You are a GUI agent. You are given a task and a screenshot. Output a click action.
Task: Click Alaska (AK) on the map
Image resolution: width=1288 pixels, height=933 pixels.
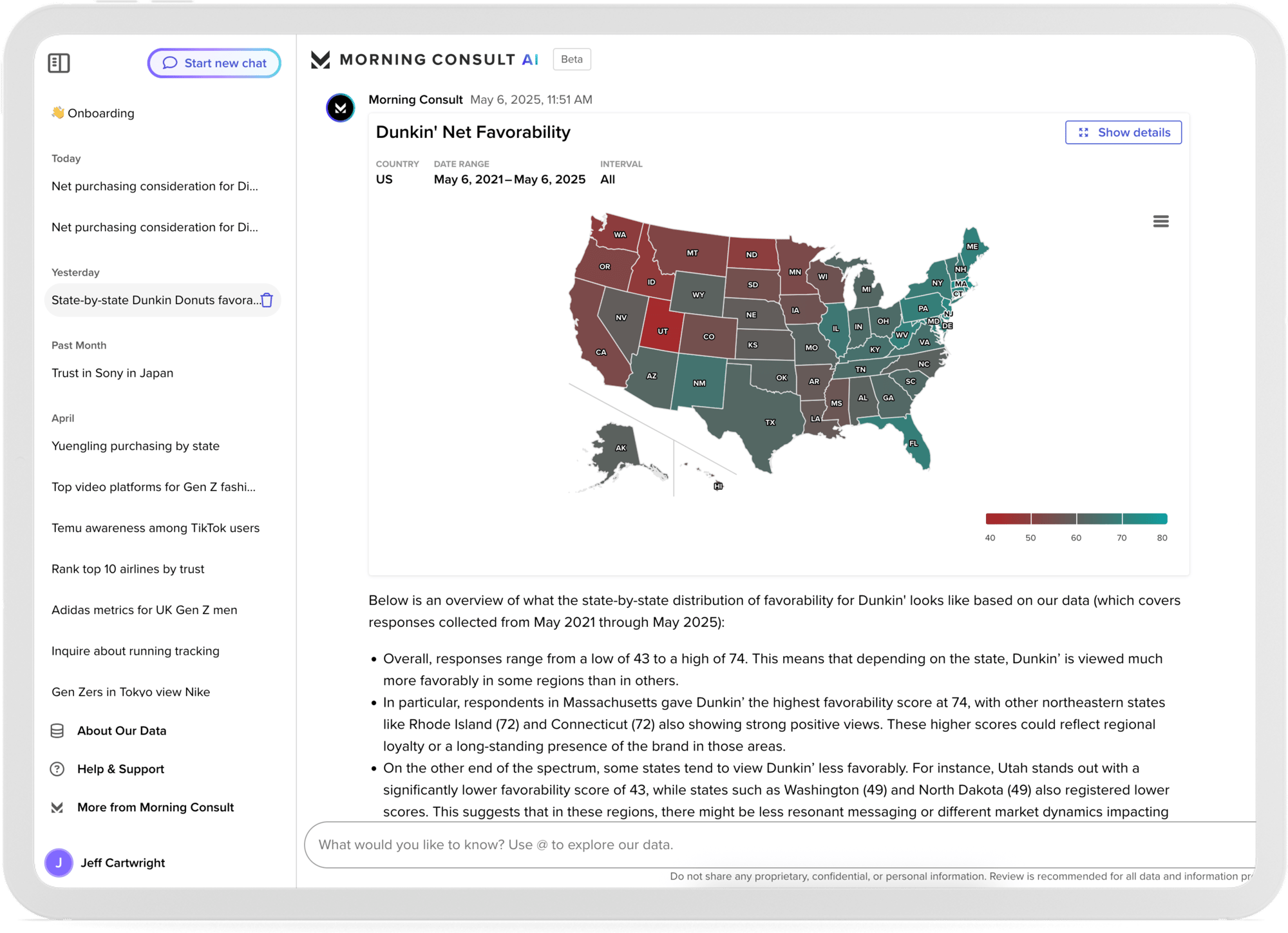coord(620,448)
